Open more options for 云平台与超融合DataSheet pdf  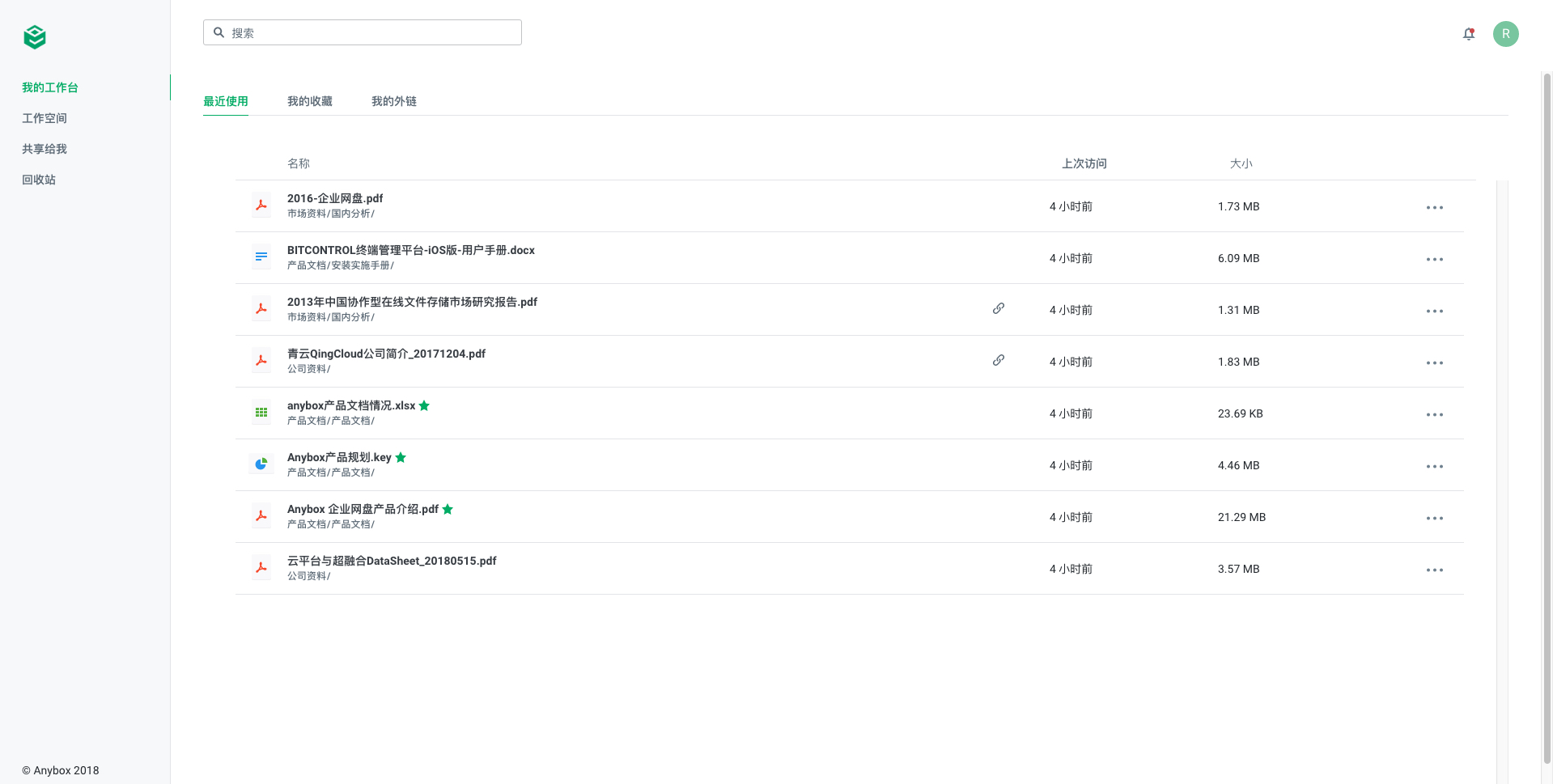coord(1435,570)
